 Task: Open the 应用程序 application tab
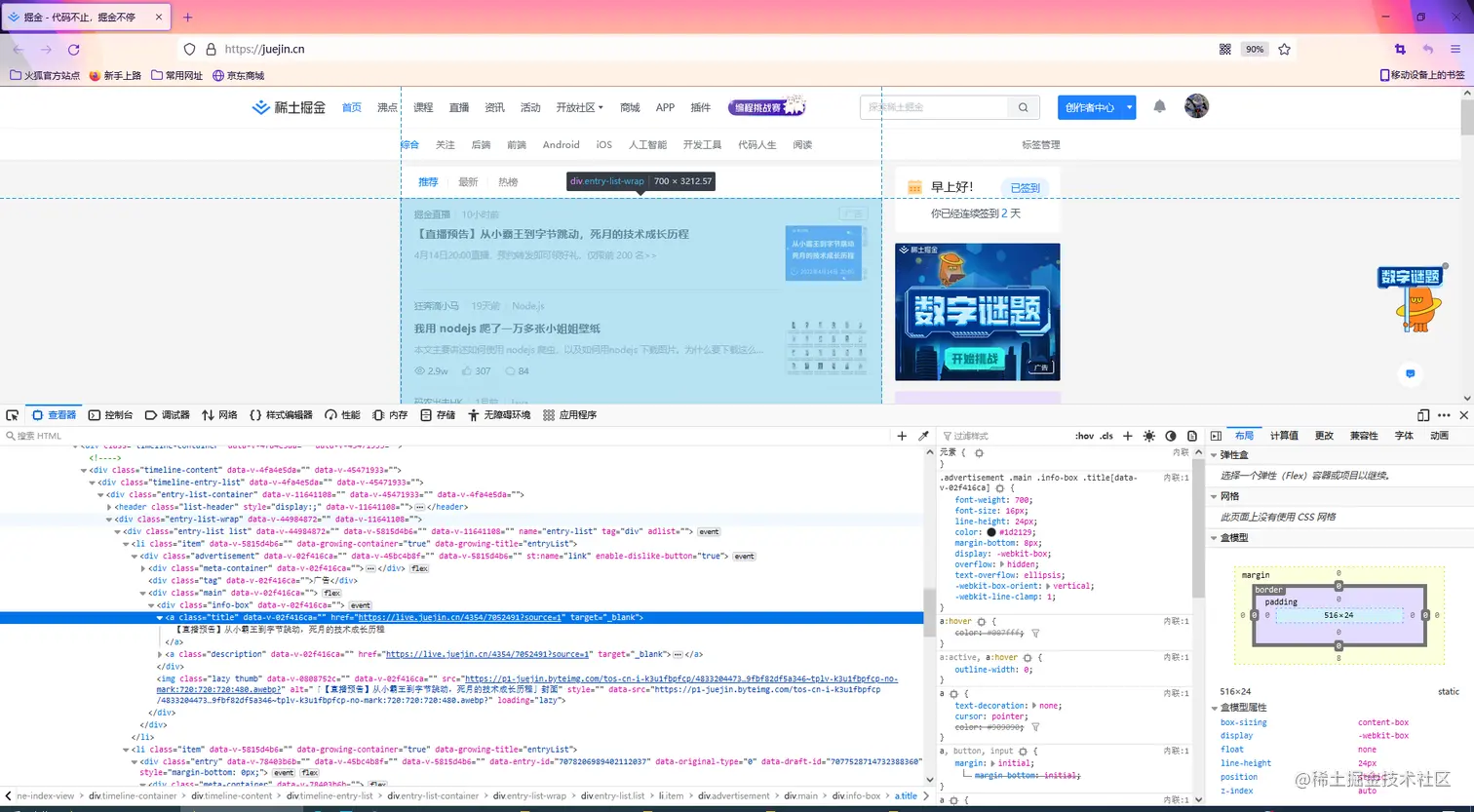point(569,414)
